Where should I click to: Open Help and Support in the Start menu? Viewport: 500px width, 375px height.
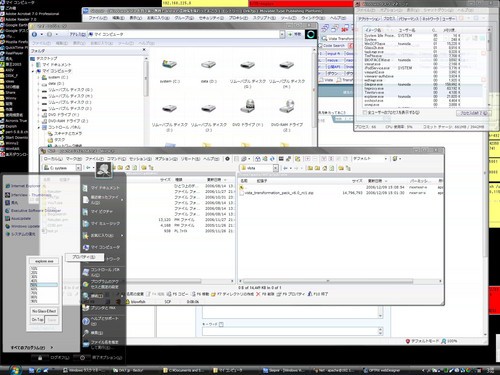coord(100,320)
